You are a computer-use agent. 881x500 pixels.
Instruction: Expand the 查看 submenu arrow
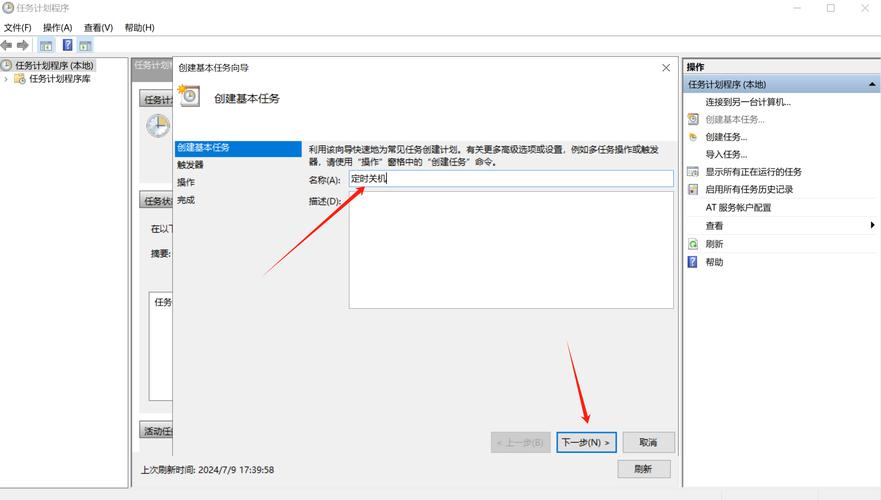872,225
